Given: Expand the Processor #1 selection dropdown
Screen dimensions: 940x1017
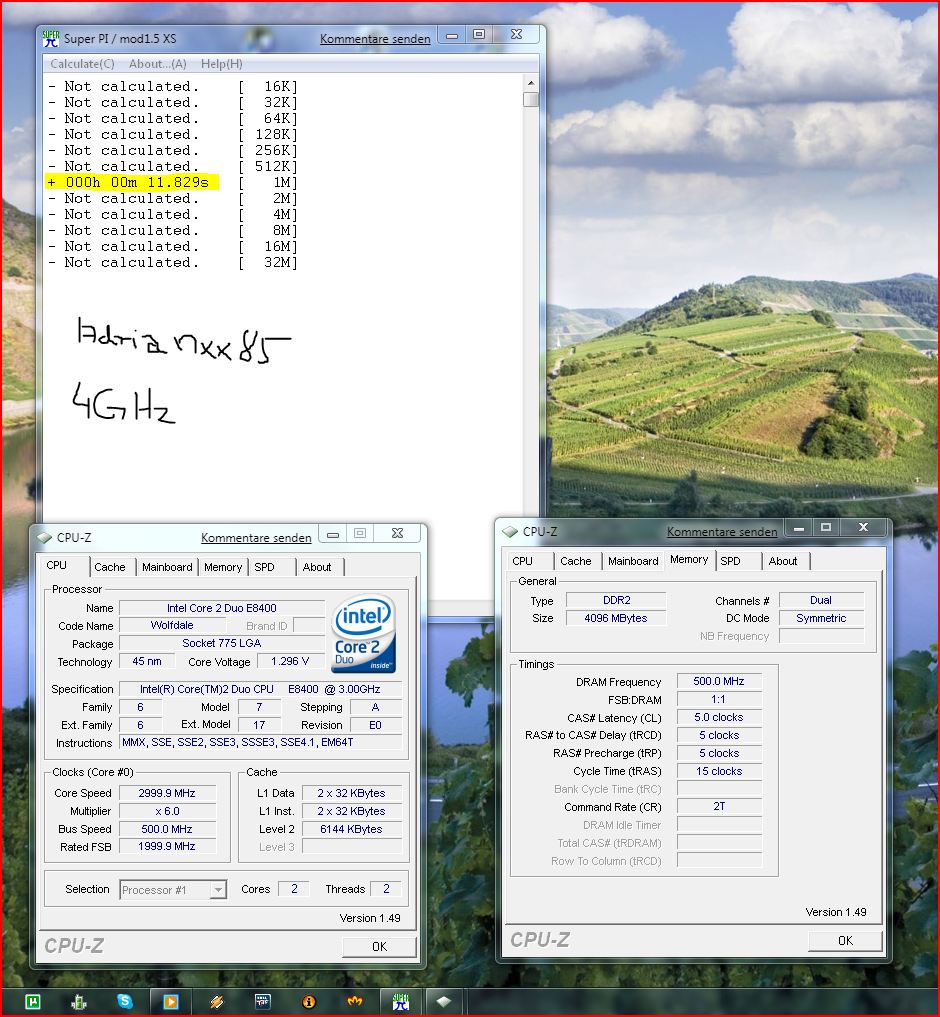Looking at the screenshot, I should (x=219, y=890).
